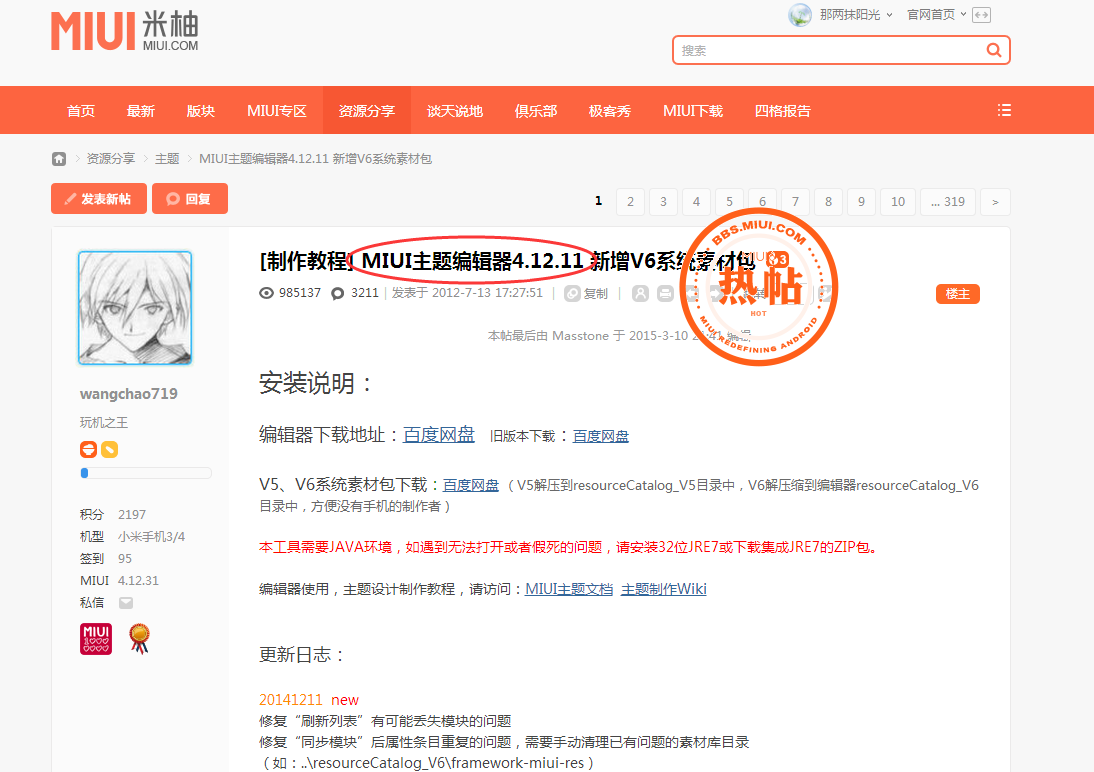The image size is (1094, 772).
Task: Click the MIUI 米柚 logo
Action: pyautogui.click(x=125, y=31)
